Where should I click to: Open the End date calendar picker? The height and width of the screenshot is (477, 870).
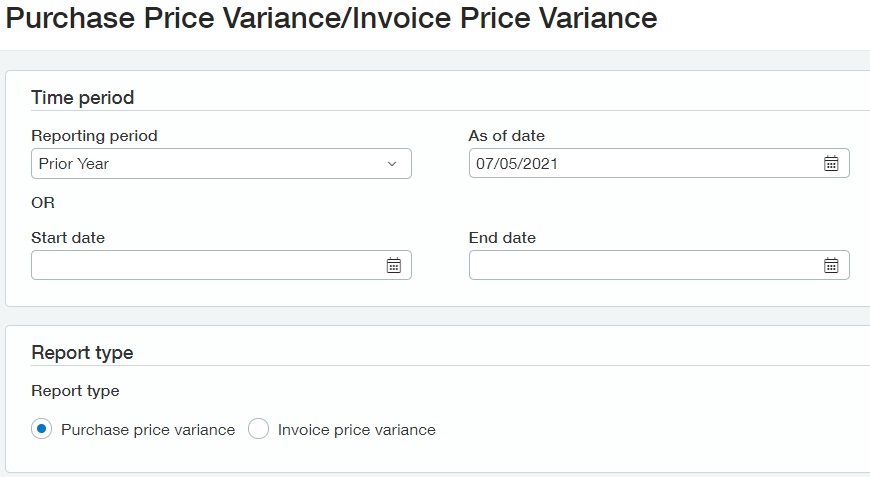[831, 266]
